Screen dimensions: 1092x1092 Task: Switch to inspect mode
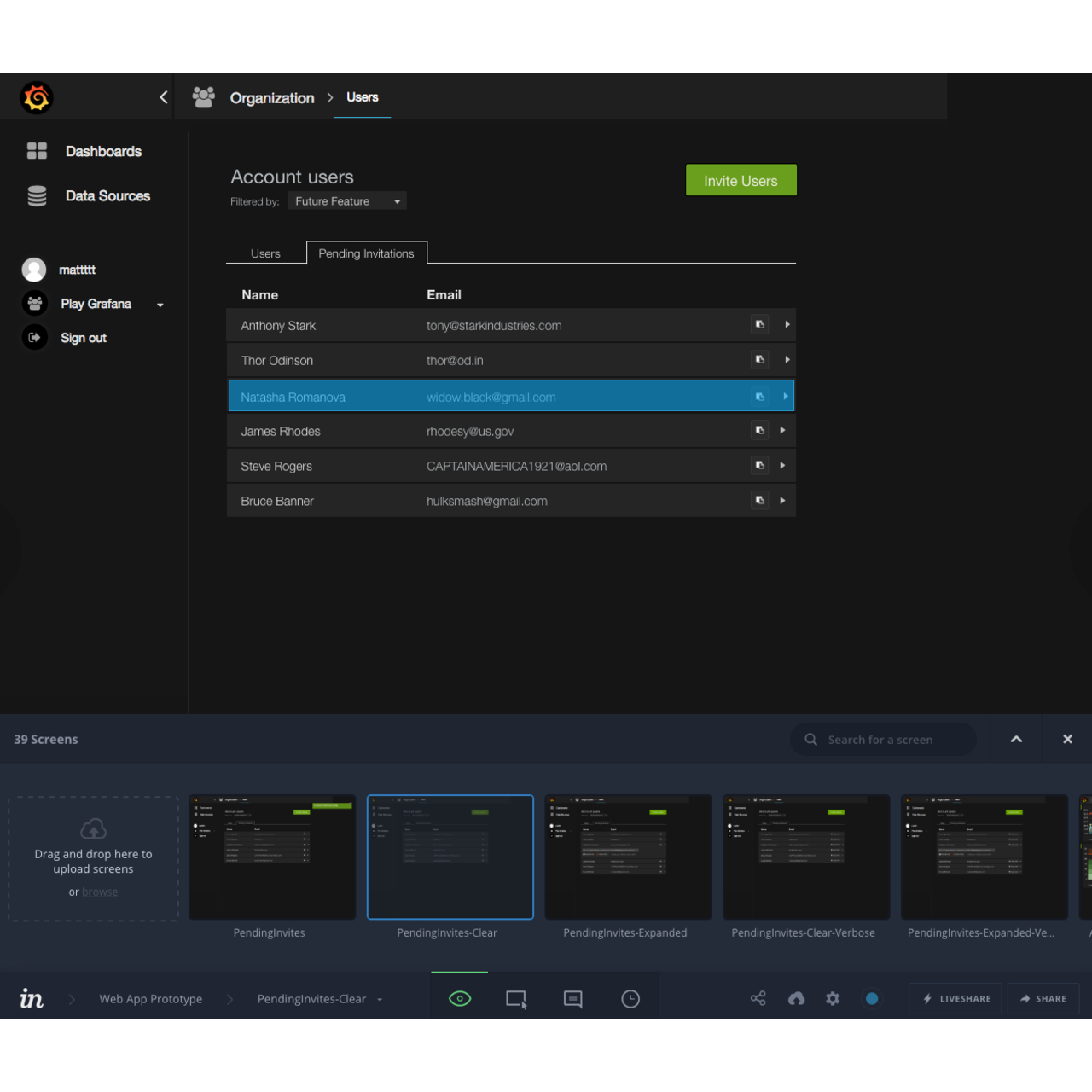[x=515, y=998]
